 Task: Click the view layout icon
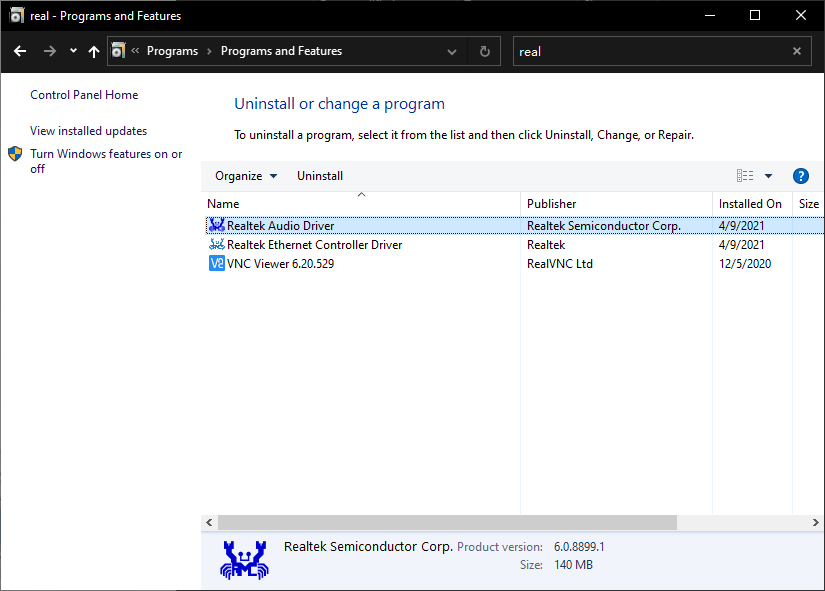tap(745, 176)
